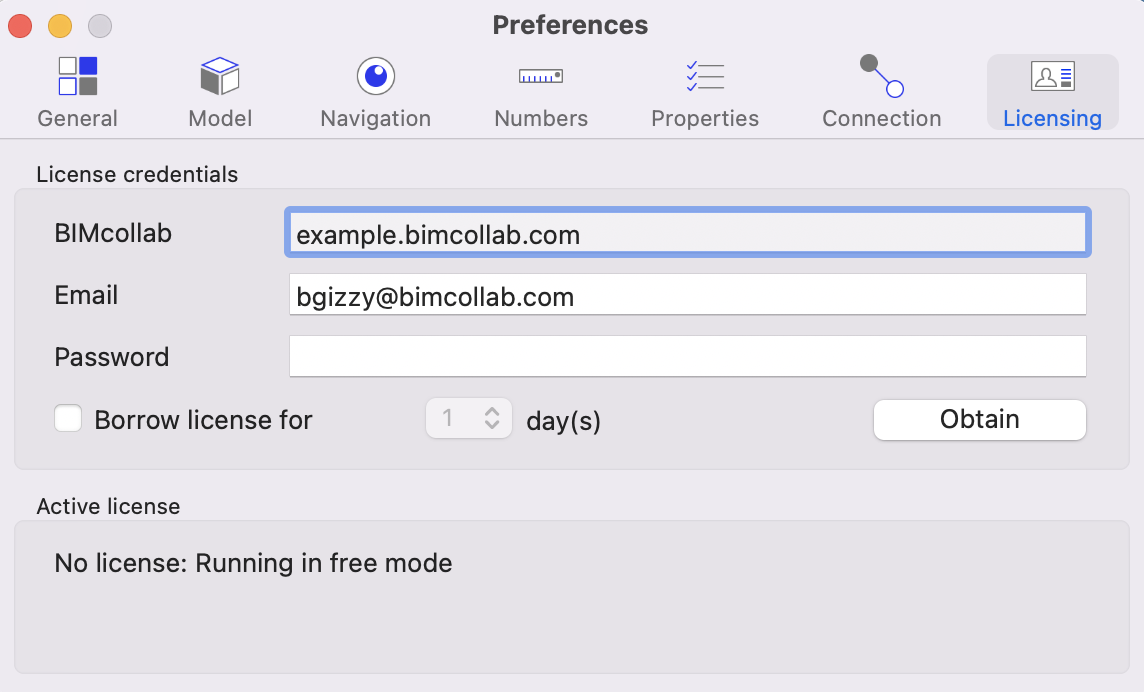
Task: Switch to the Connection tab label
Action: [881, 118]
